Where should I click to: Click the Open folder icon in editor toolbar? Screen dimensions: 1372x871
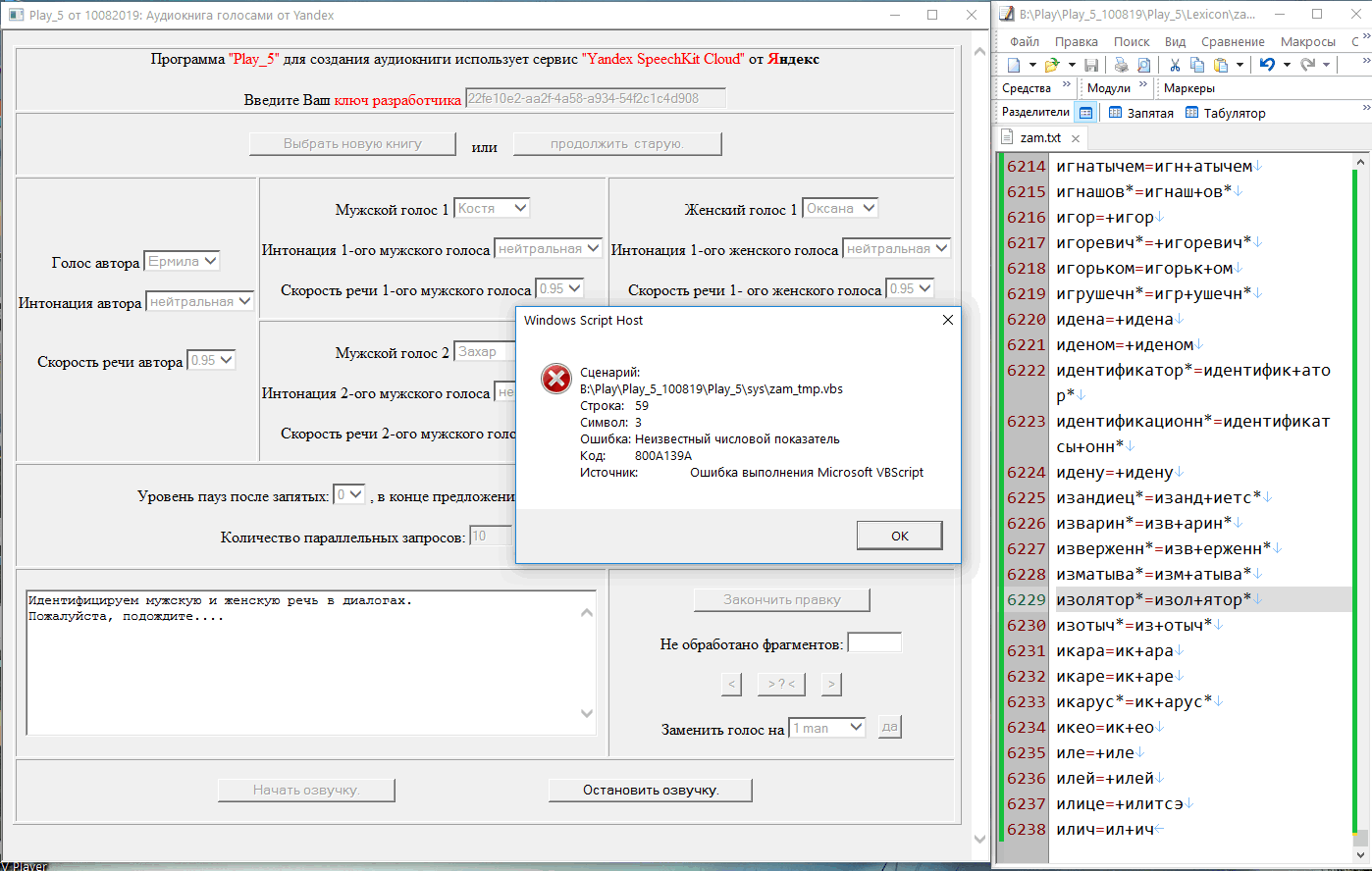click(x=1052, y=65)
